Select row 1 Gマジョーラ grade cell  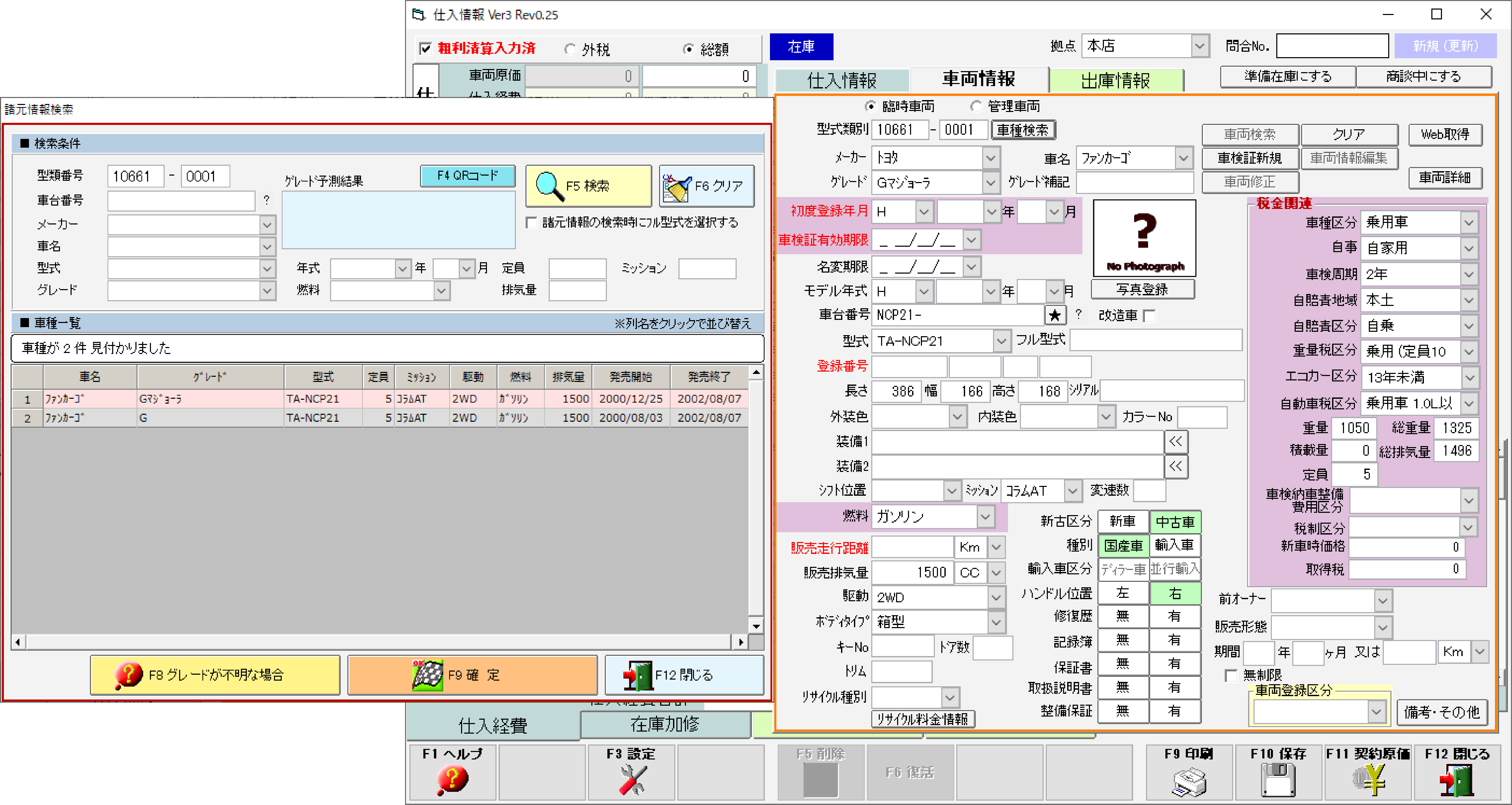point(210,399)
